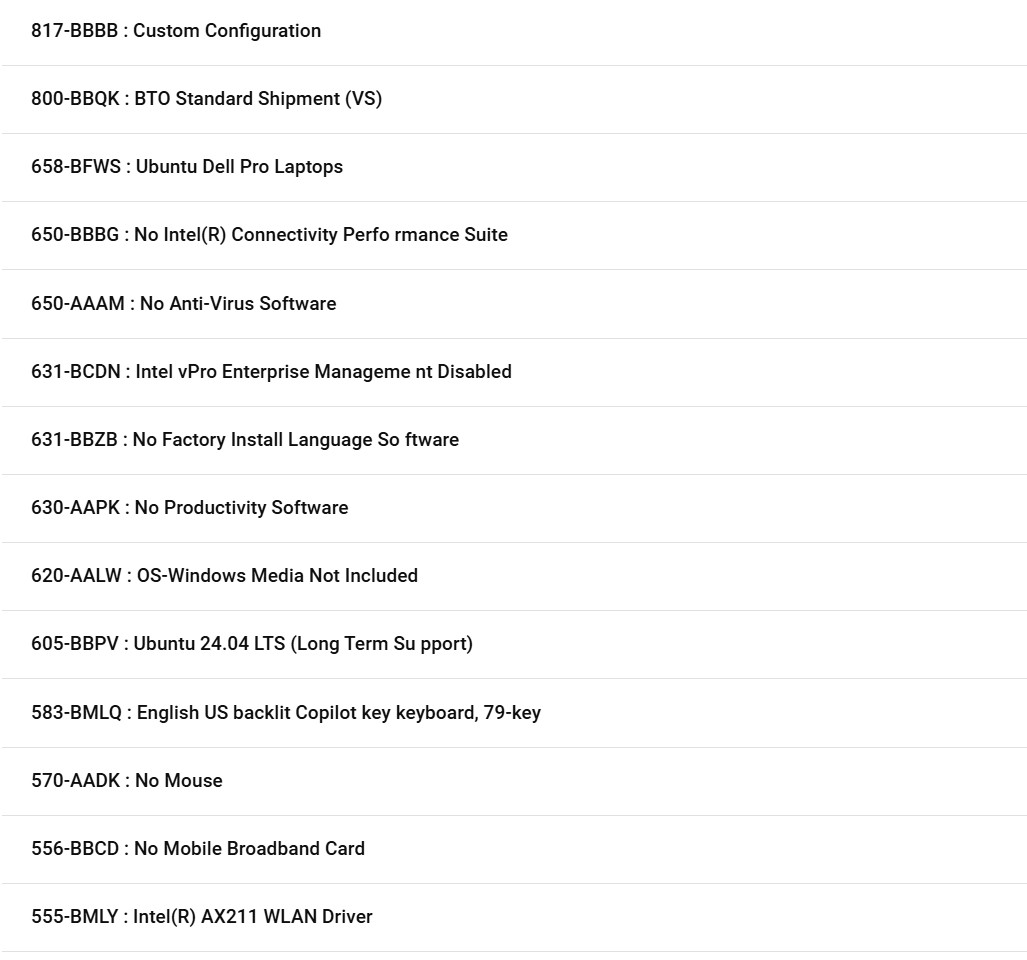1027x960 pixels.
Task: Click the SKU code 605-BBPV
Action: pyautogui.click(x=75, y=644)
